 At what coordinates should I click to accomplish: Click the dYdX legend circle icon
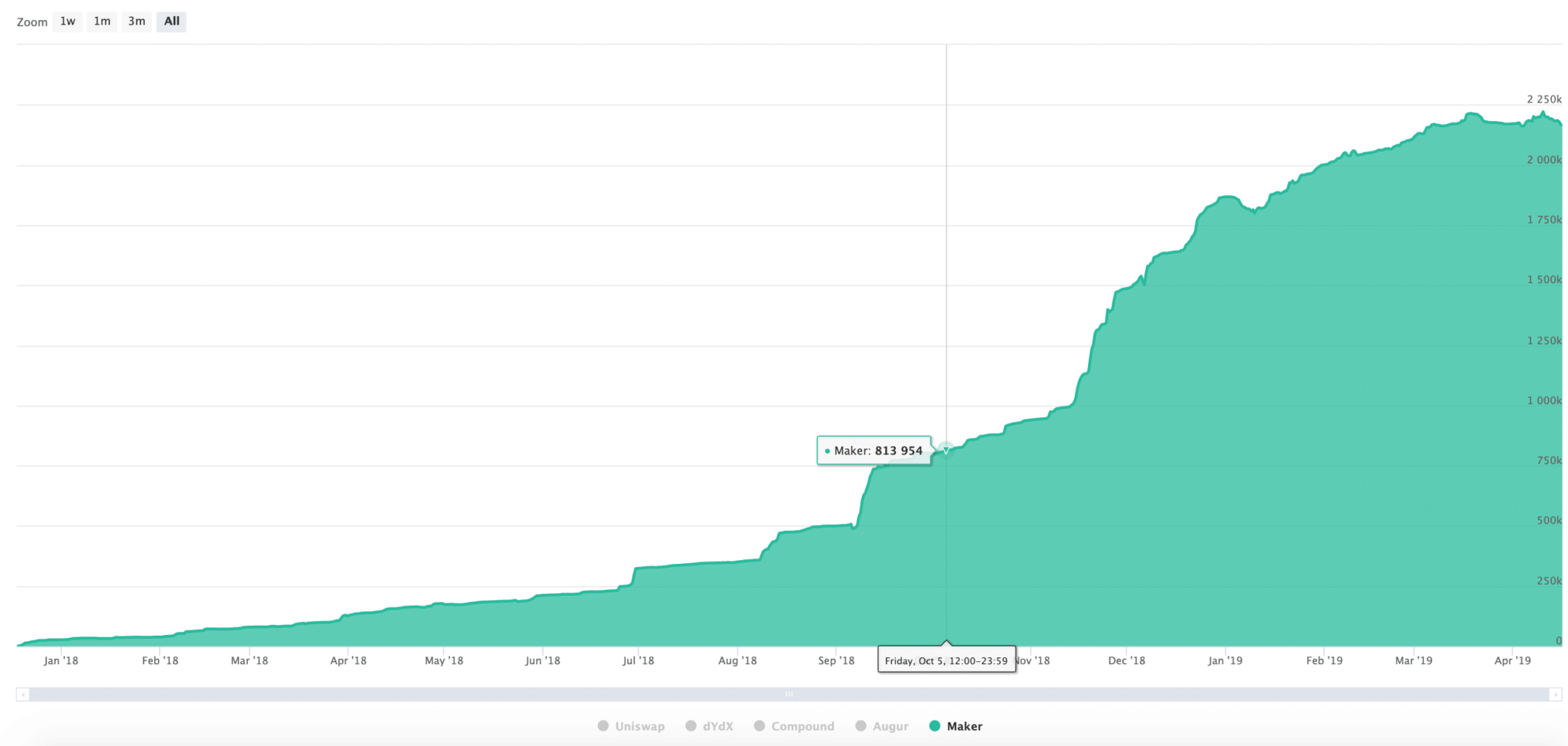[x=693, y=725]
